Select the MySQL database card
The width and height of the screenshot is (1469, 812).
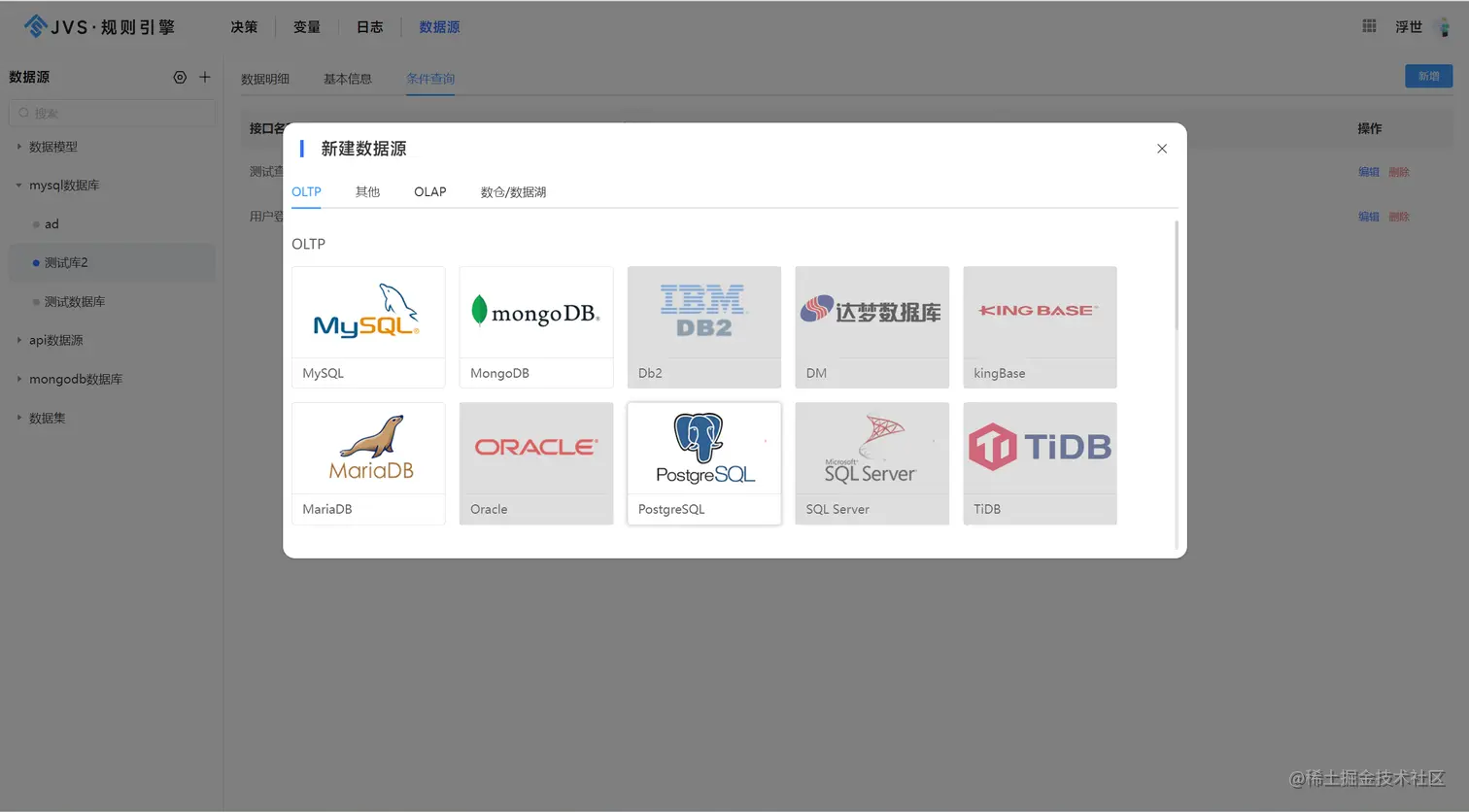point(368,327)
